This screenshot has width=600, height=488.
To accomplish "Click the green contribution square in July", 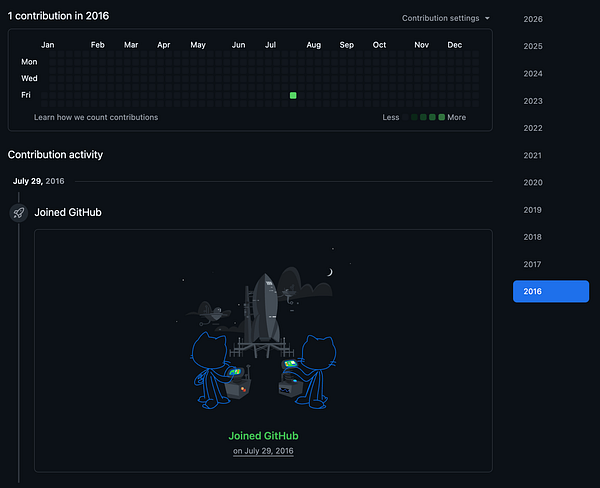I will point(293,95).
